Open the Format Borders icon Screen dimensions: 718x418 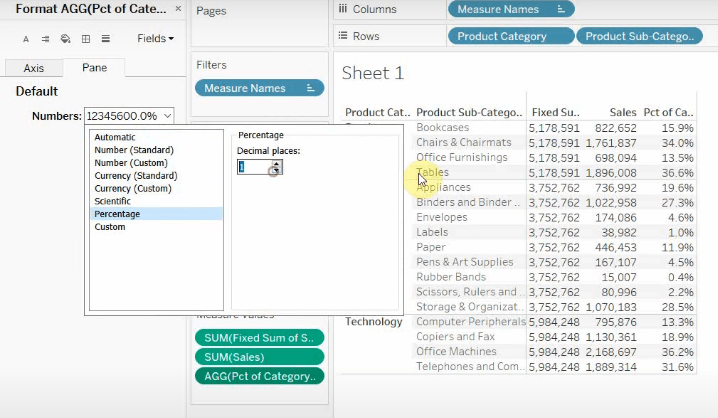click(x=85, y=39)
